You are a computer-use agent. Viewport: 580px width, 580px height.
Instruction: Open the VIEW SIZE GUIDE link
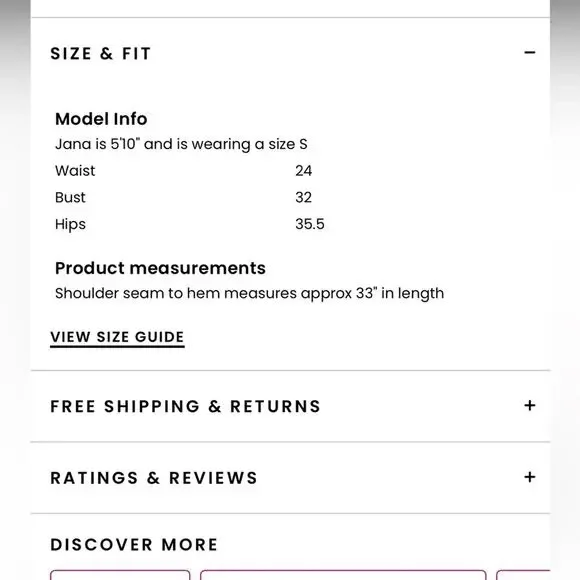117,338
